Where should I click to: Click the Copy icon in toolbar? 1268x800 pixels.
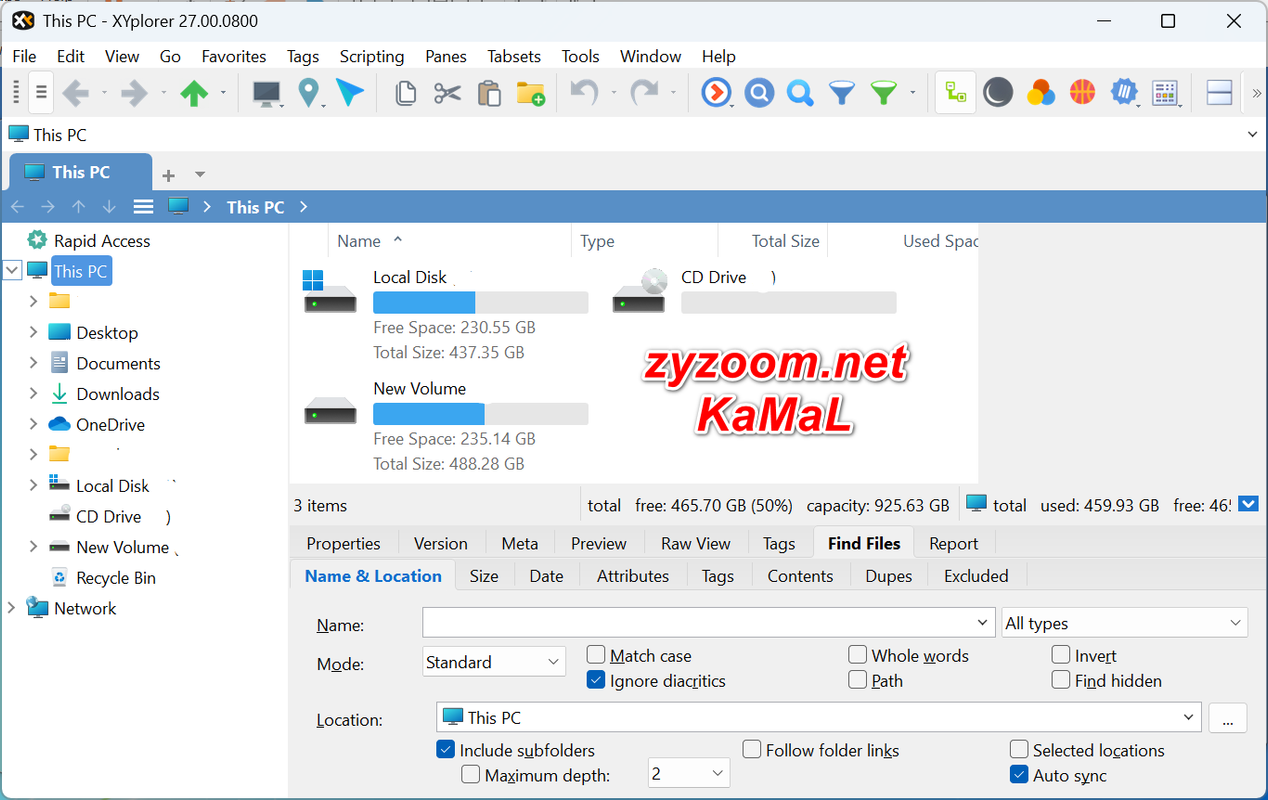pyautogui.click(x=405, y=94)
